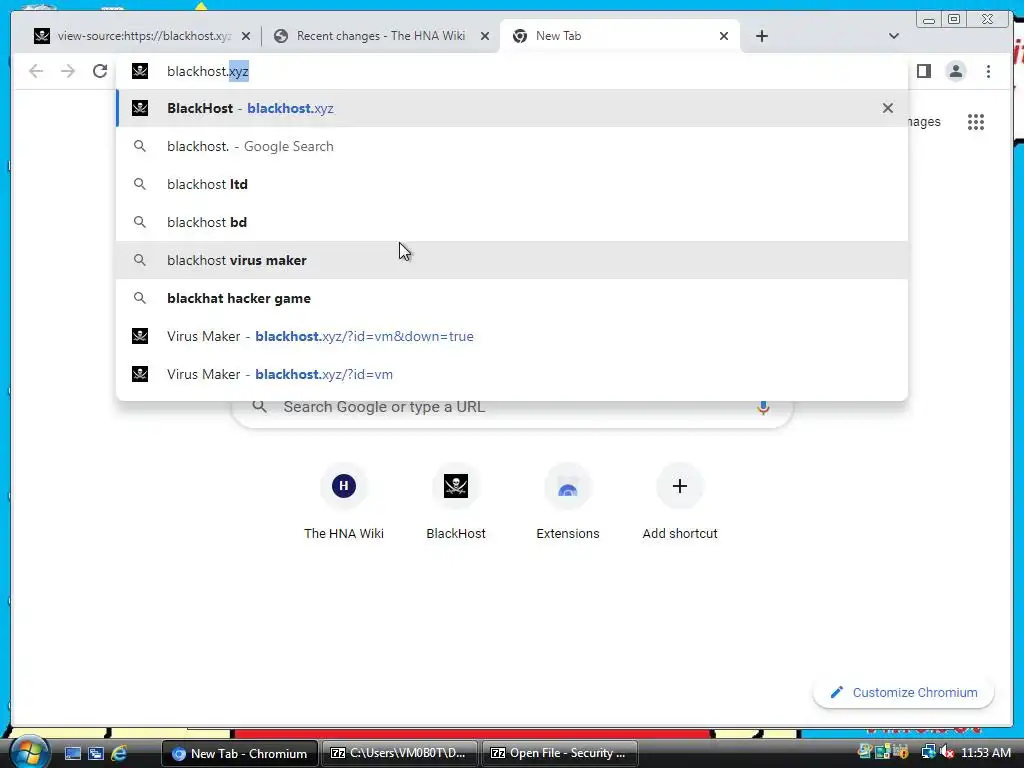Open Virus Maker ?id=vm&down=true suggestion
1024x768 pixels.
[x=512, y=336]
